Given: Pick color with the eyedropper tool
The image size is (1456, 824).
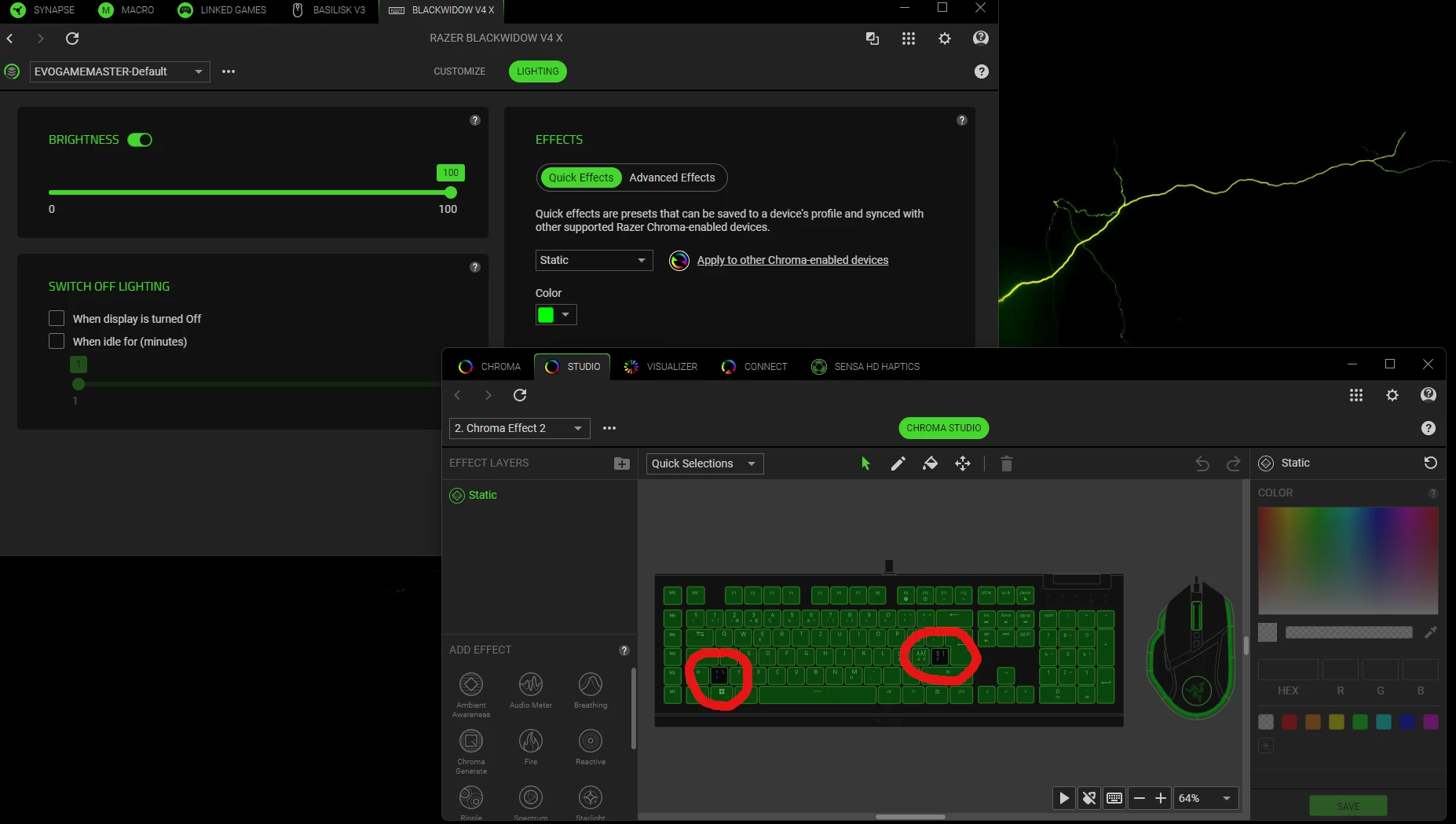Looking at the screenshot, I should [1431, 632].
